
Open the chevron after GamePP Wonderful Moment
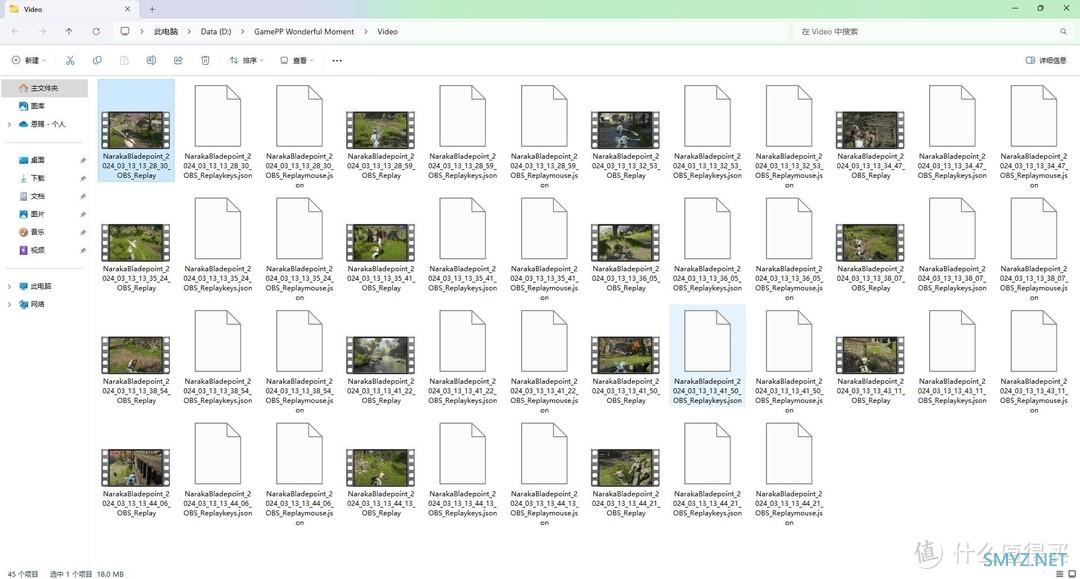[x=365, y=32]
